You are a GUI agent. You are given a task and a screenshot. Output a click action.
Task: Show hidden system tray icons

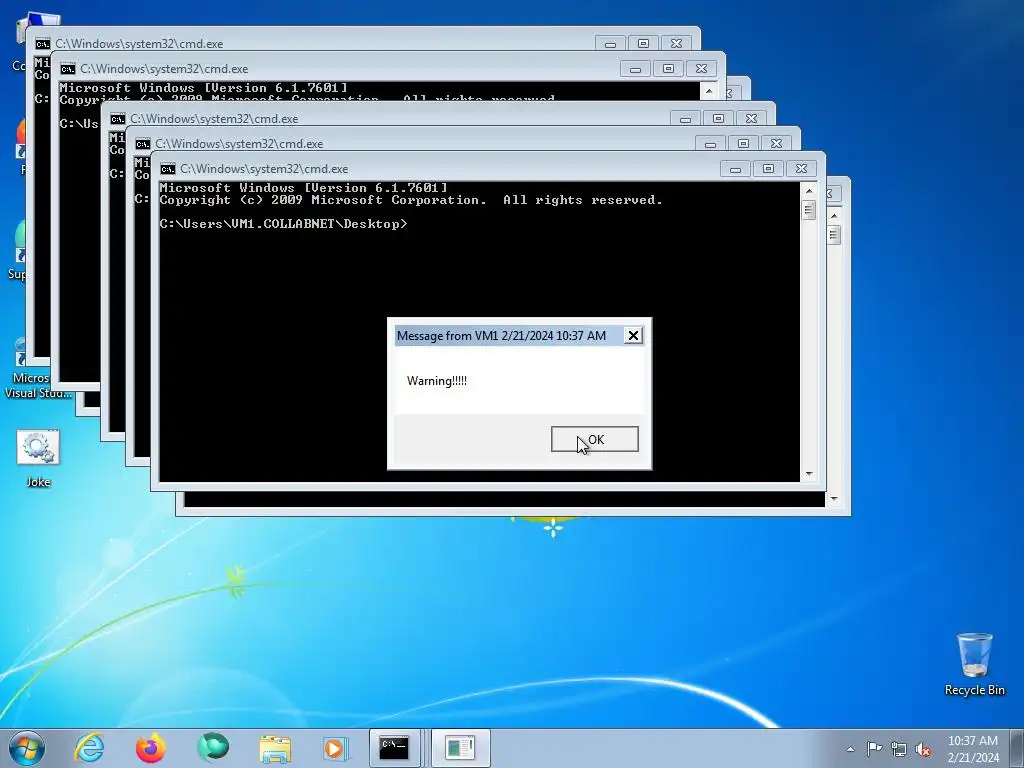click(850, 749)
